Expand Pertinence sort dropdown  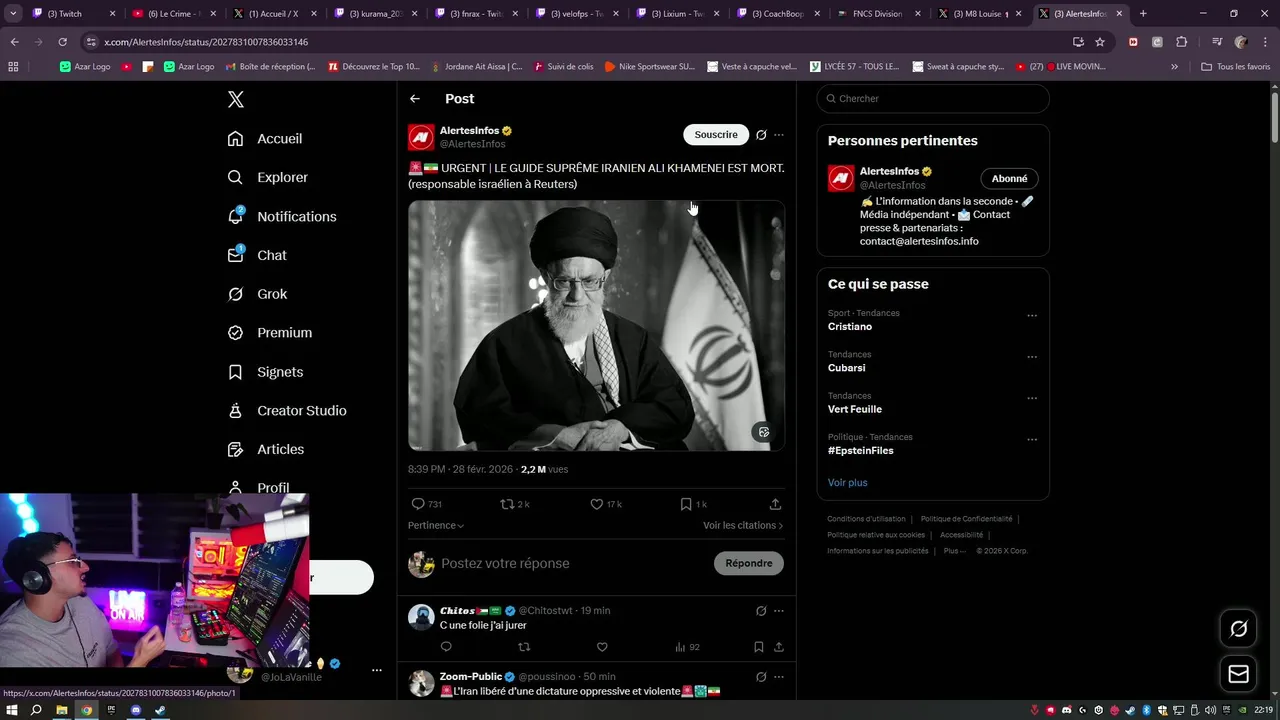(436, 525)
